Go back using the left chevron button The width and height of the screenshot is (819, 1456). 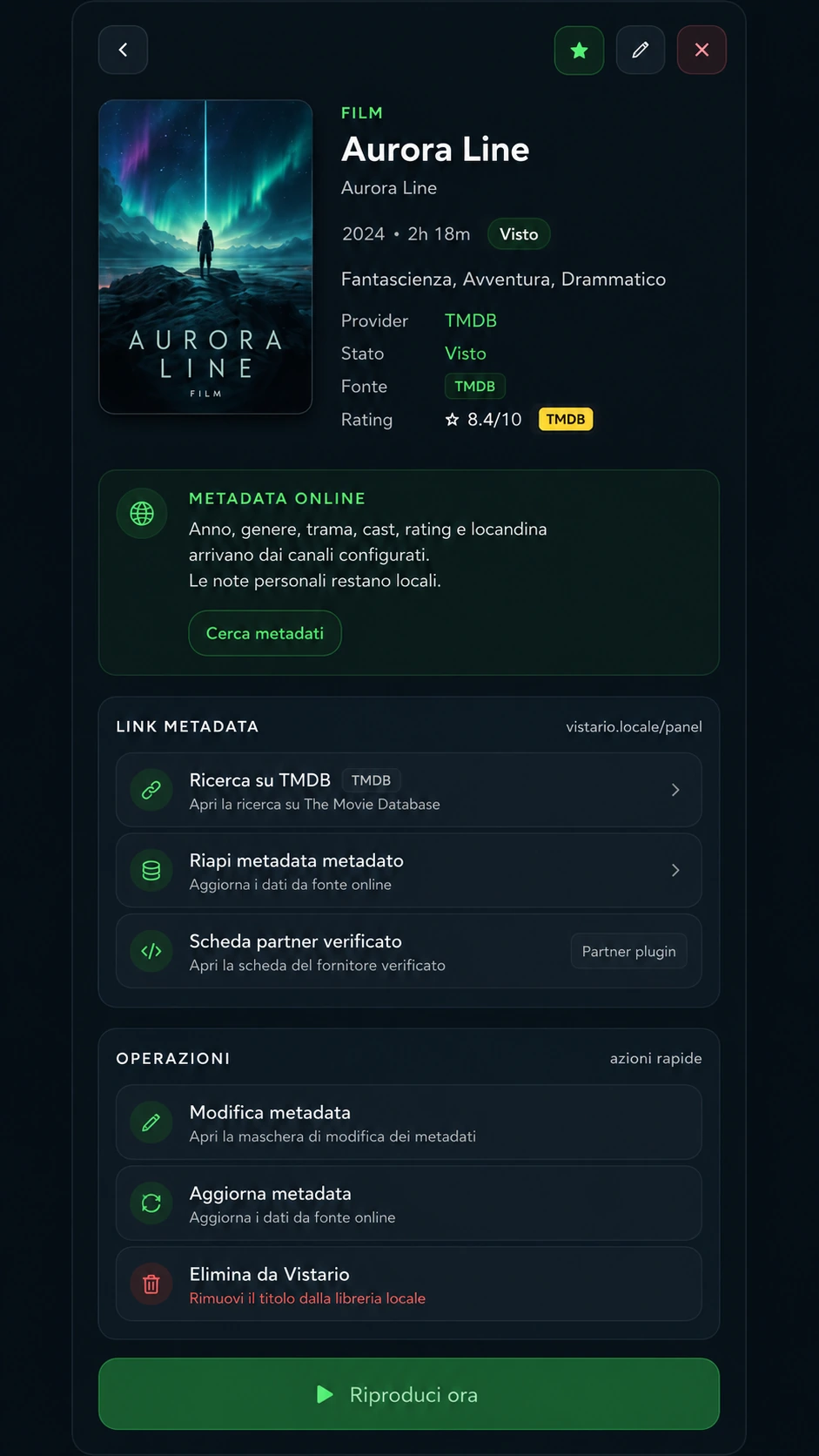123,50
